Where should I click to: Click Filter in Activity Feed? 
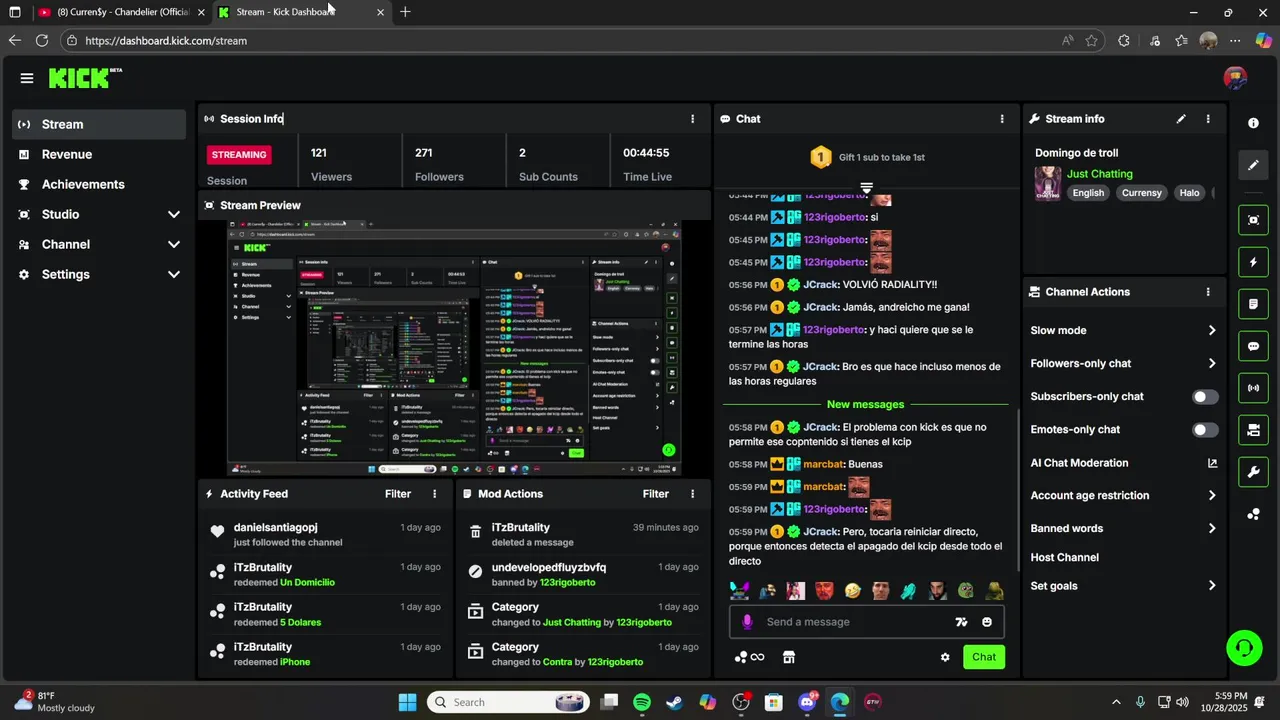click(x=398, y=494)
